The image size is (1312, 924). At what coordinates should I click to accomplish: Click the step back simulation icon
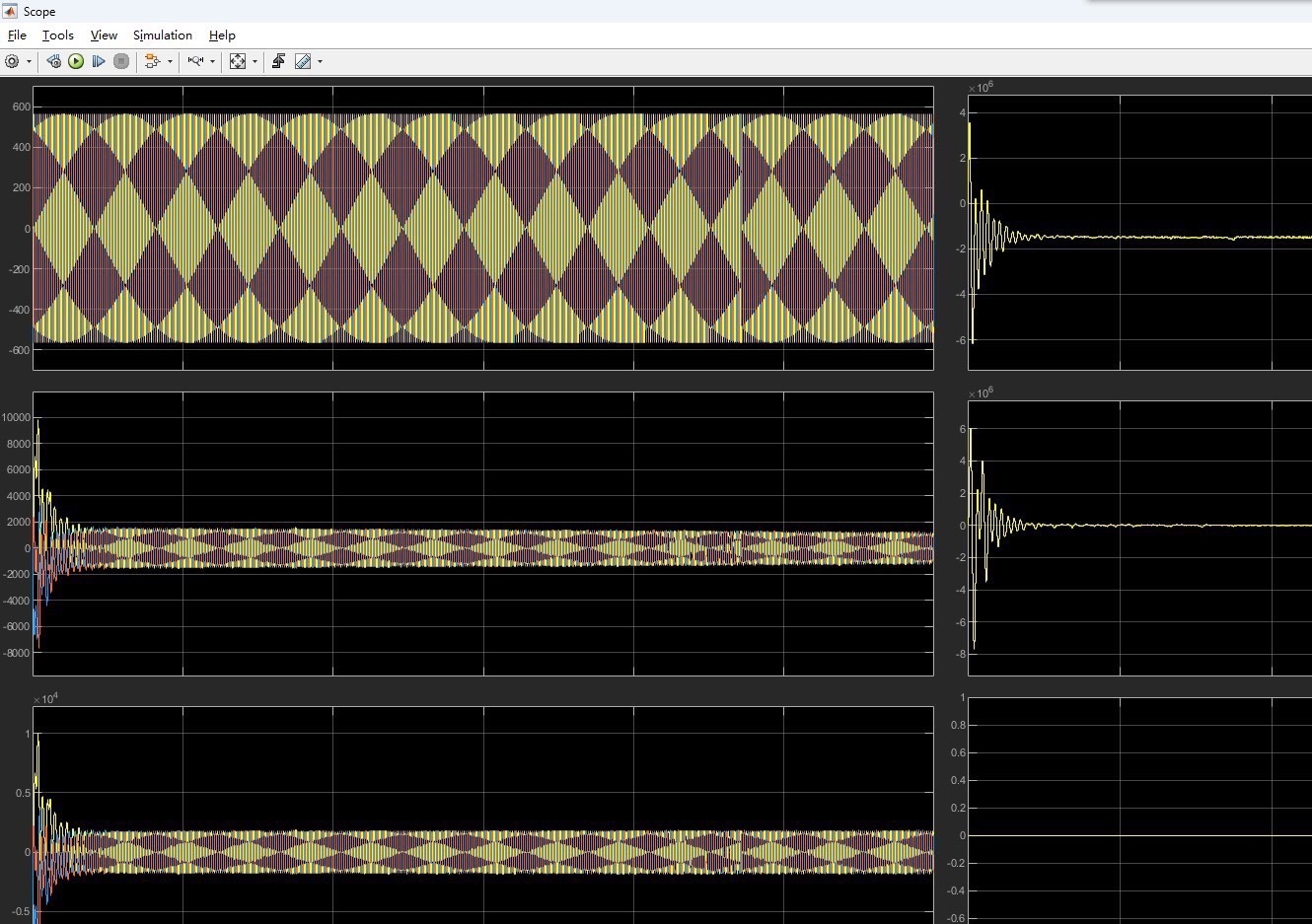53,61
